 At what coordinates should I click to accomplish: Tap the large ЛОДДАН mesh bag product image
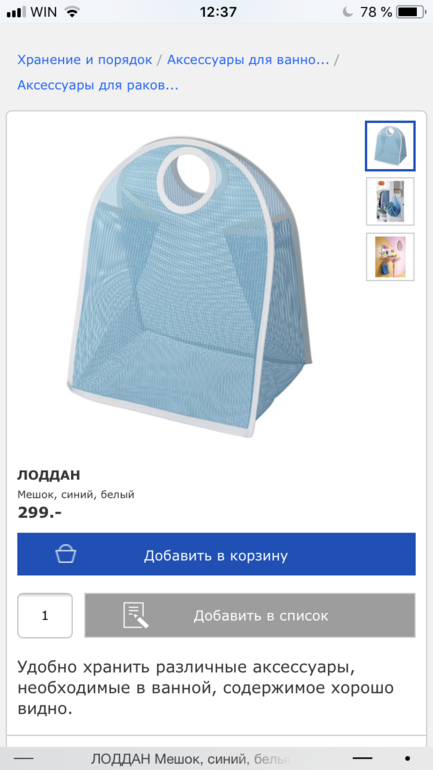(x=190, y=287)
